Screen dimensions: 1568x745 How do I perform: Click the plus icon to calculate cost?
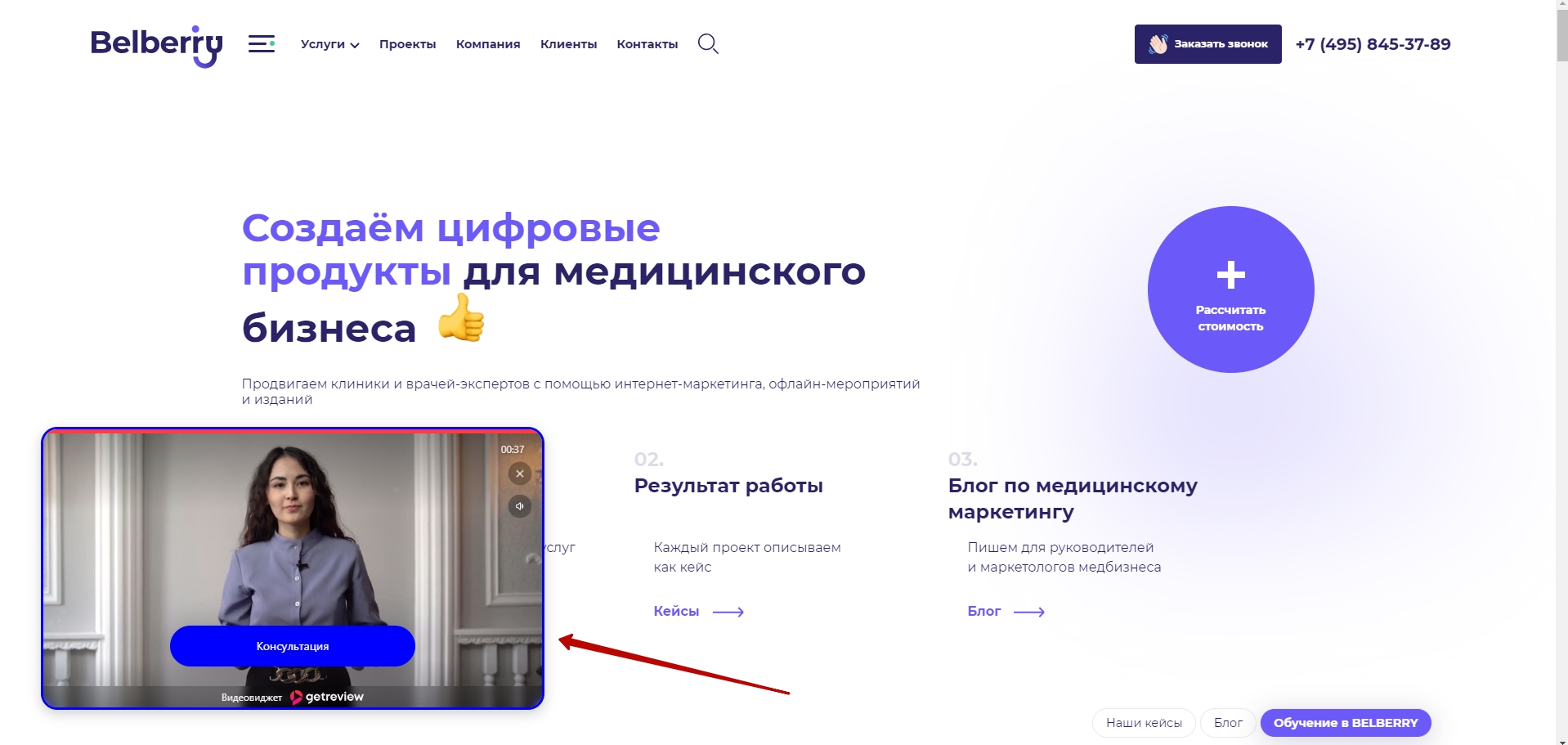click(1230, 275)
